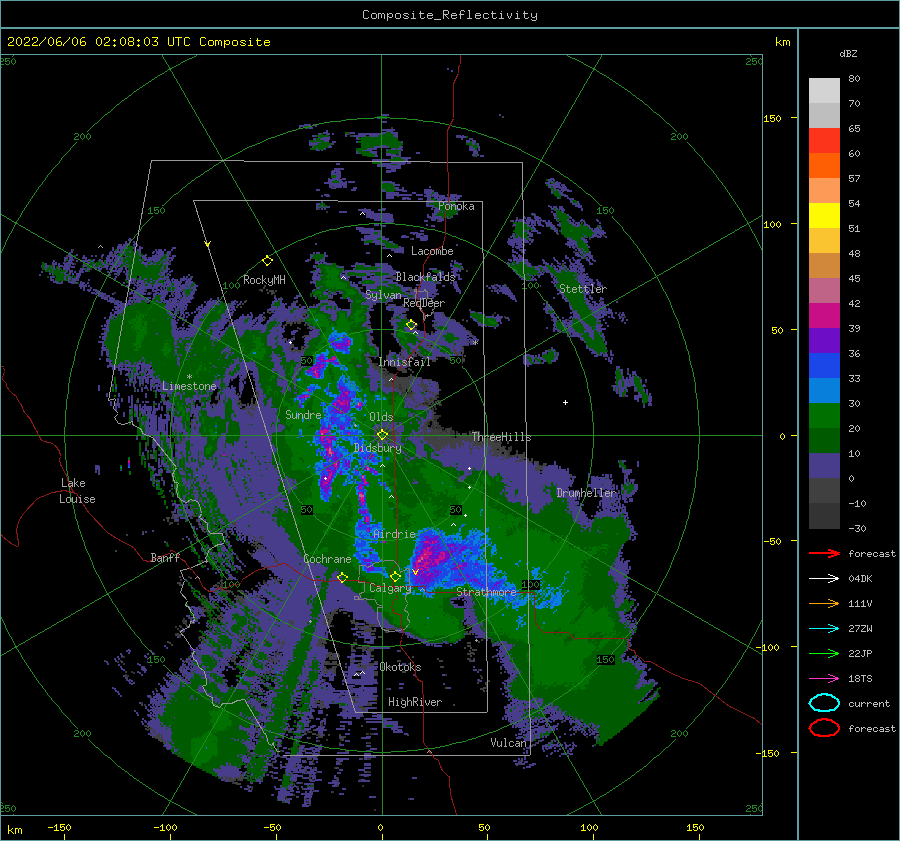This screenshot has height=841, width=900.
Task: Click the white 04DK arrow icon
Action: [x=824, y=579]
